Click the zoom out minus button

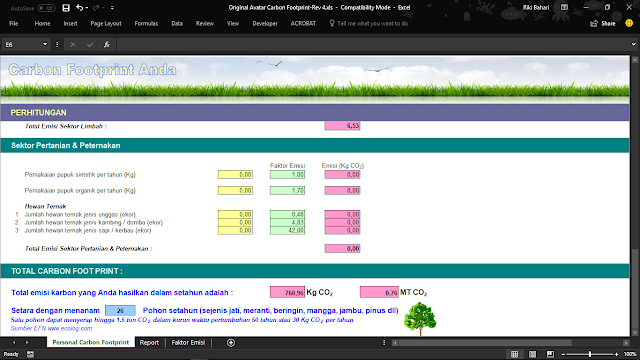tap(563, 354)
